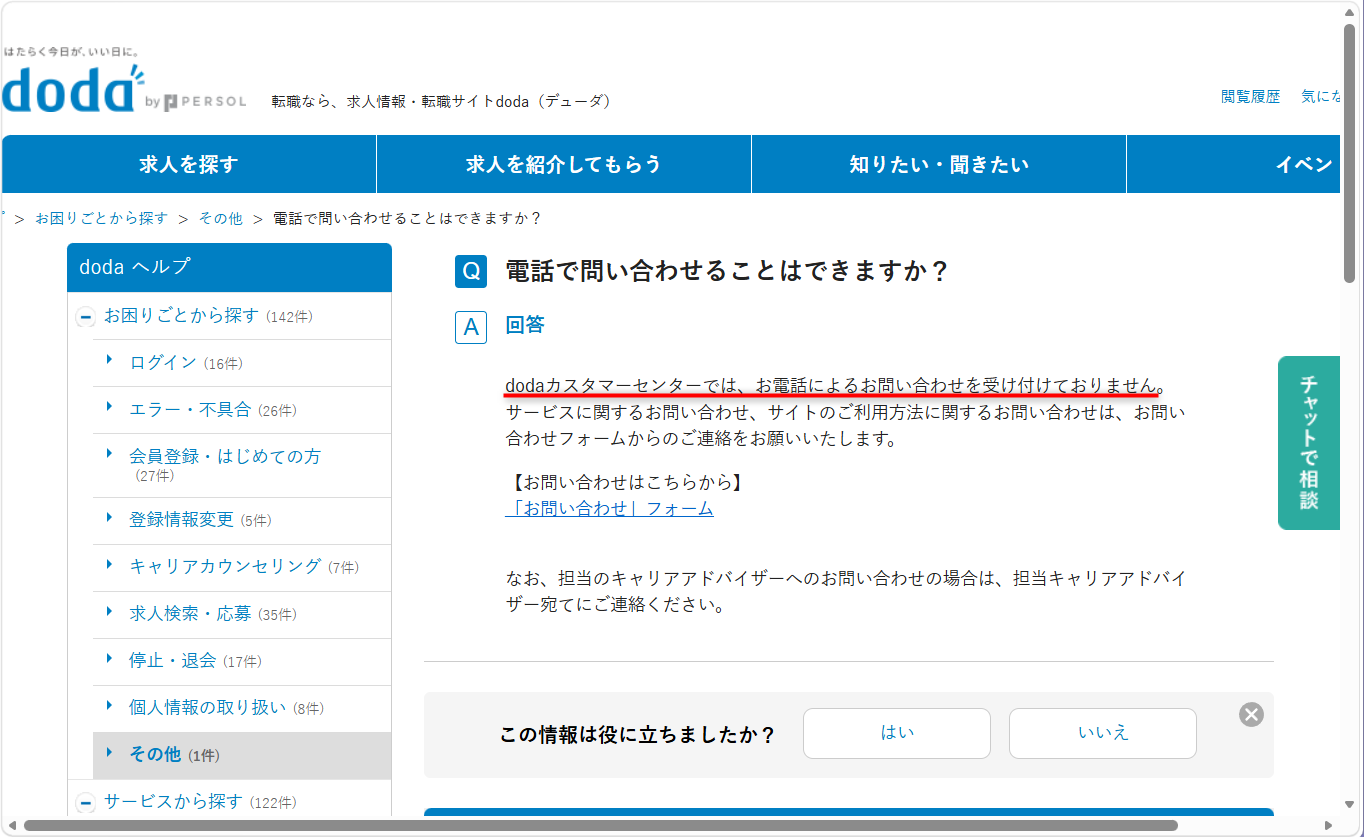Click サービスから探す (122件) sidebar heading
This screenshot has height=837, width=1364.
coord(200,802)
